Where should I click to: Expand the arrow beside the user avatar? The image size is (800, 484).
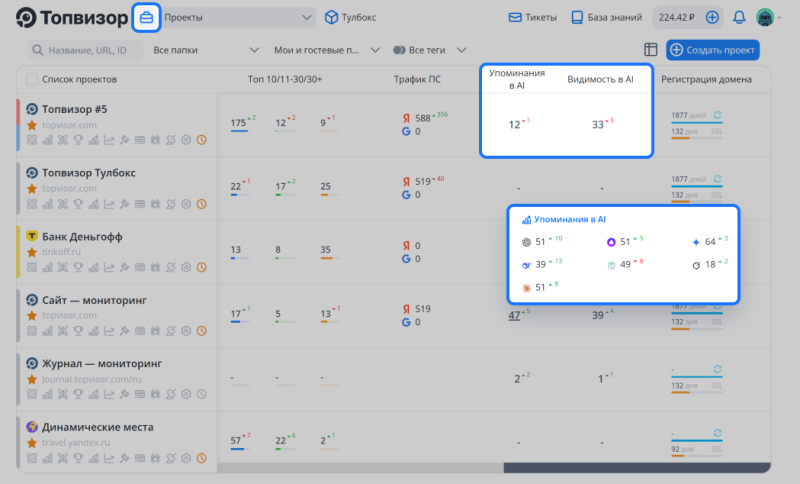coord(779,18)
